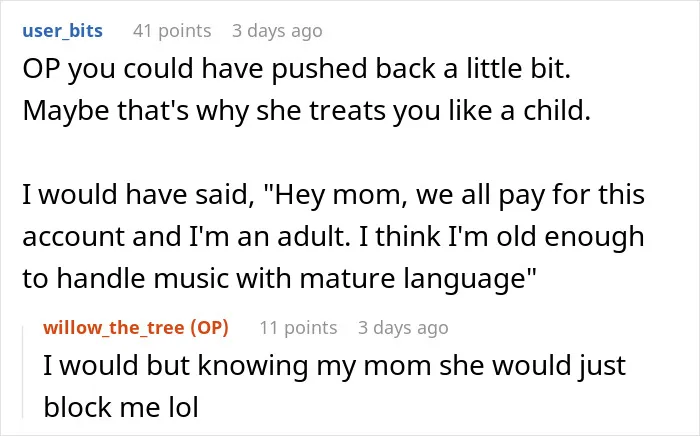Image resolution: width=700 pixels, height=436 pixels.
Task: Click the text 'block me lol'
Action: 121,407
